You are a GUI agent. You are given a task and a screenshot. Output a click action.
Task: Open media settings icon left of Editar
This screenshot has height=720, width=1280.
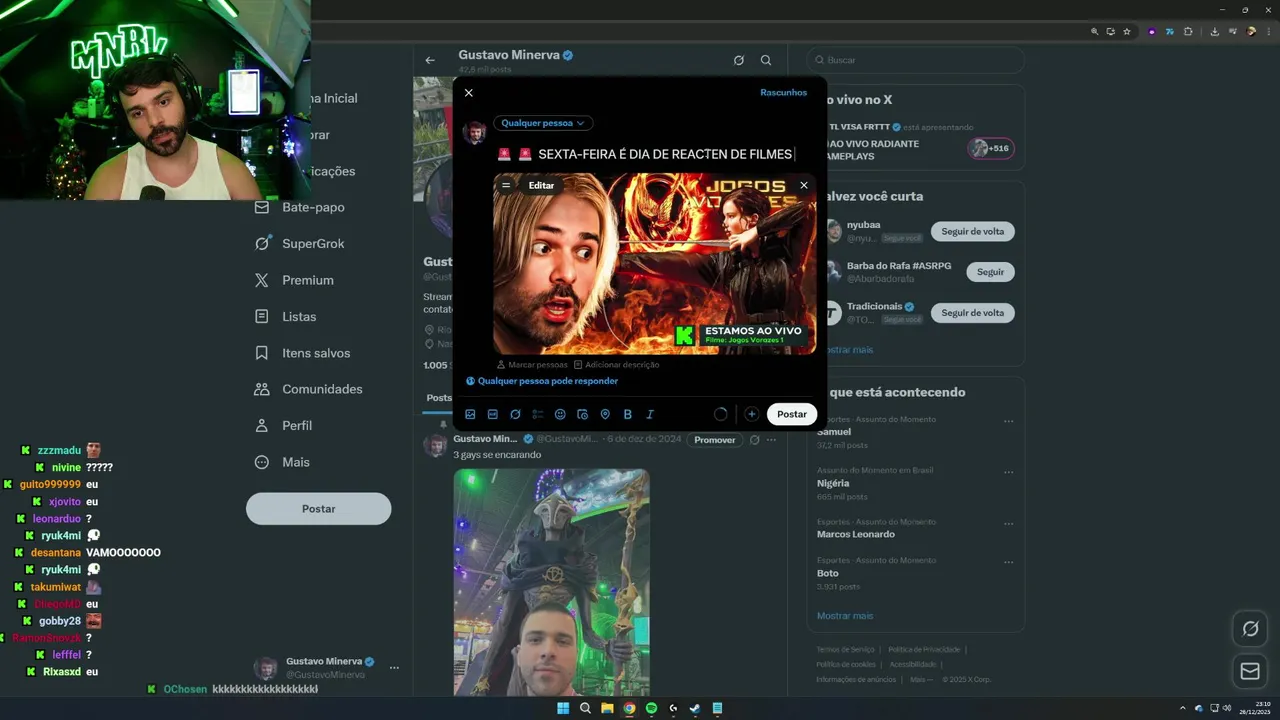[x=506, y=185]
